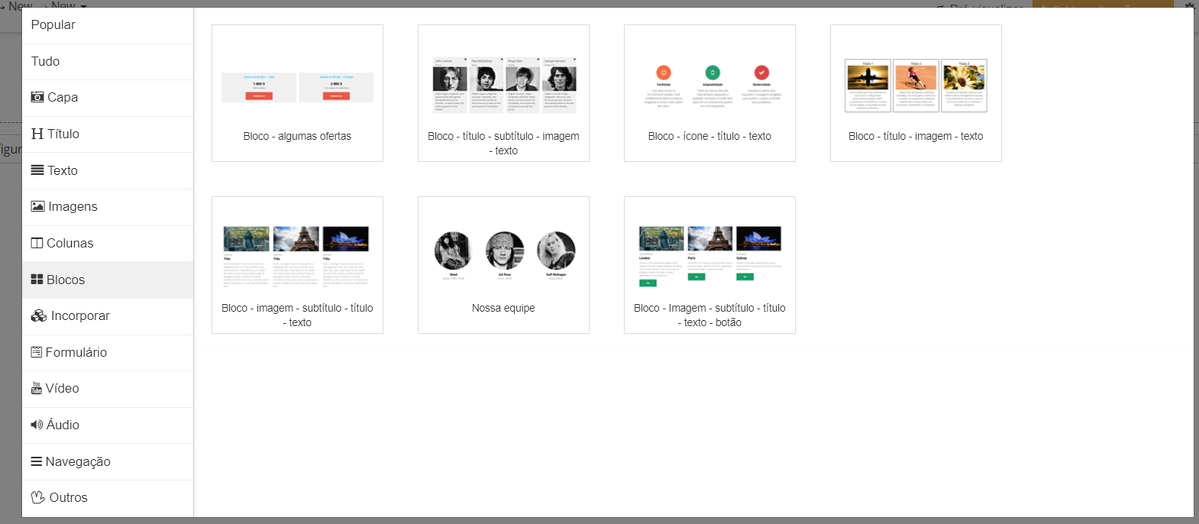Screen dimensions: 1199x524
Task: Pick the 'Bloco - ícone - título - texto' block
Action: (709, 93)
